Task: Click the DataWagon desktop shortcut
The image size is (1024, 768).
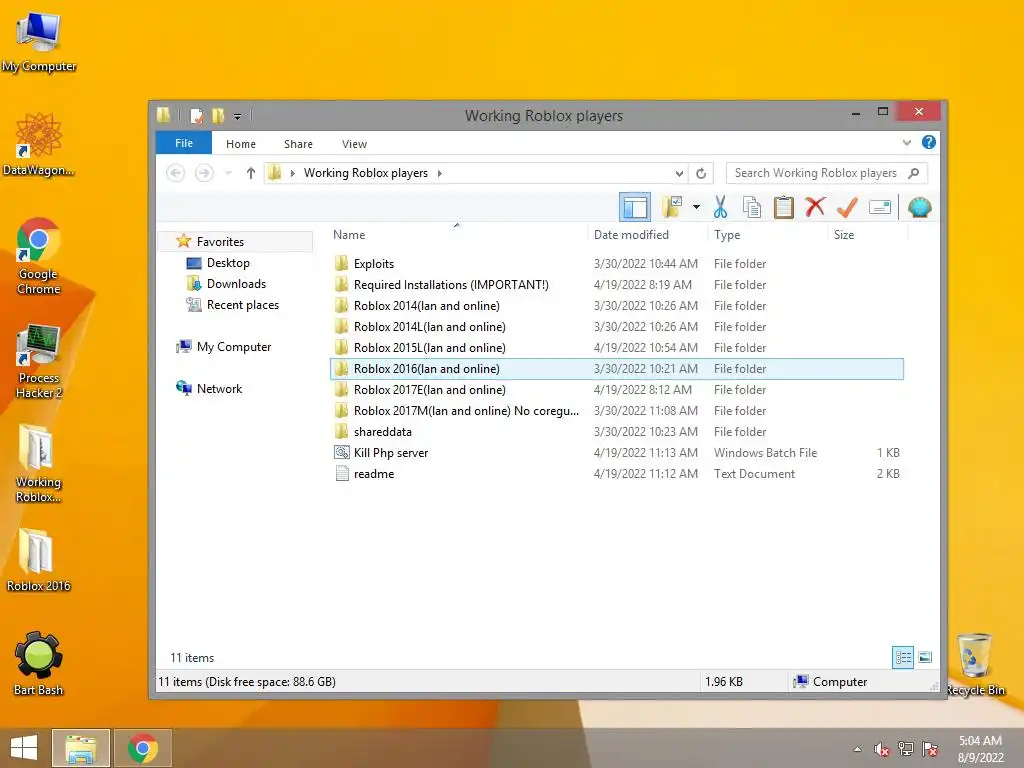Action: tap(39, 144)
